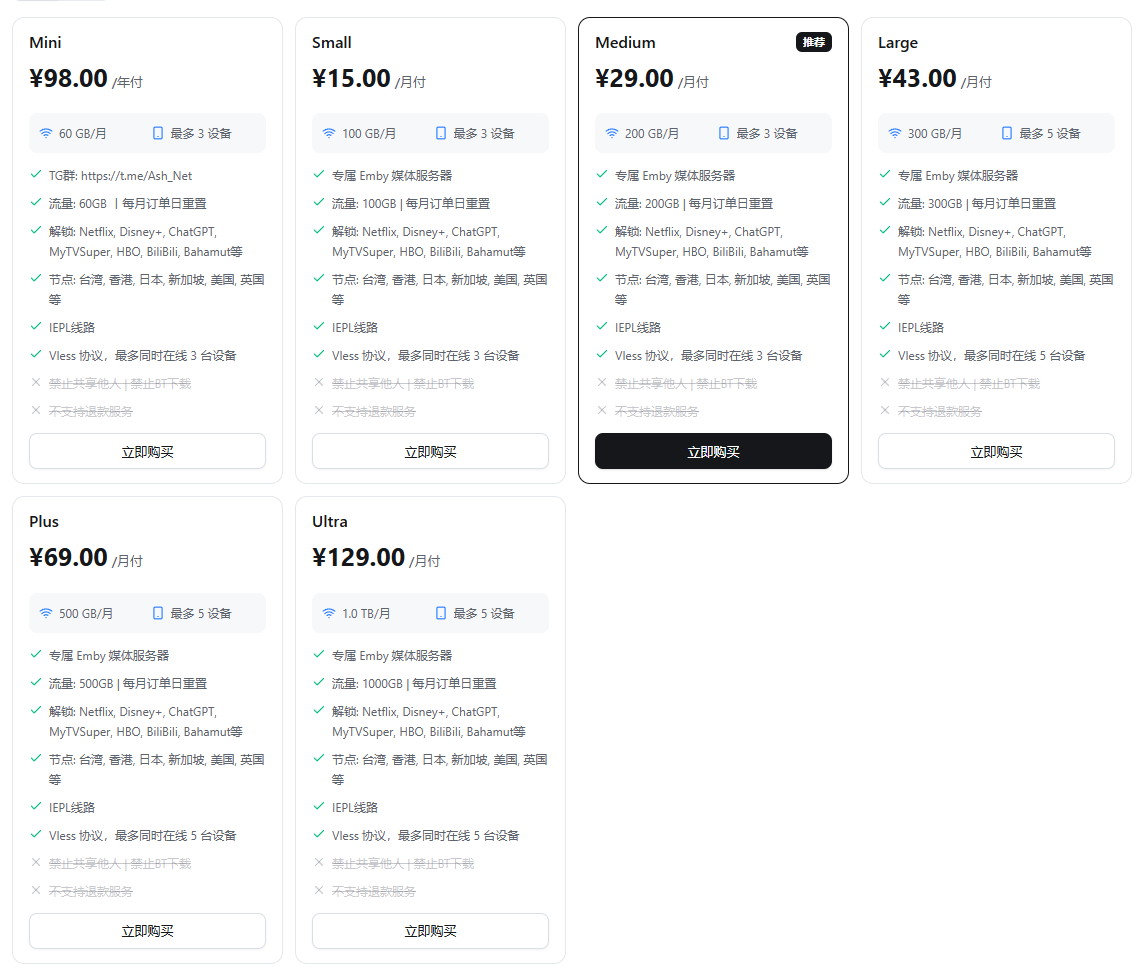Click the 推荐 badge on the Medium plan
Image resolution: width=1145 pixels, height=971 pixels.
point(813,42)
